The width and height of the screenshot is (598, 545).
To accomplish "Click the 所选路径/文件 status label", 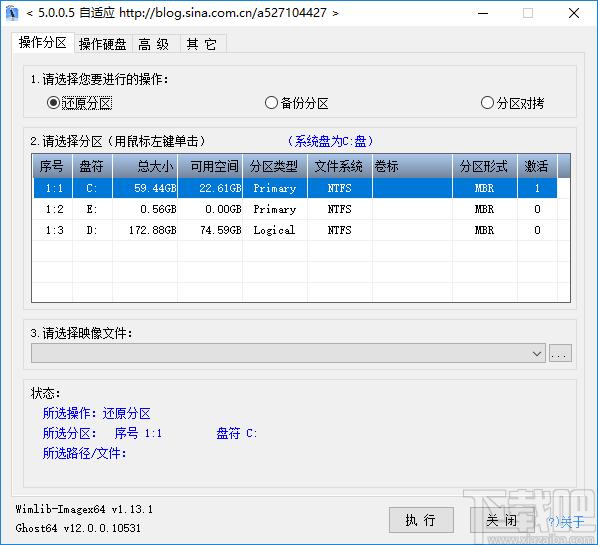I will [x=84, y=453].
